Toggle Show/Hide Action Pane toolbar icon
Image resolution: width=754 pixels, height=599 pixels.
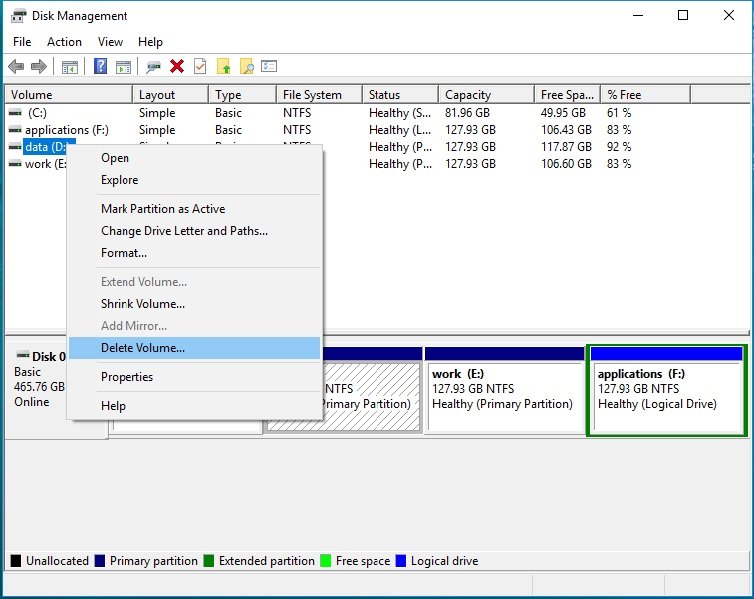124,67
